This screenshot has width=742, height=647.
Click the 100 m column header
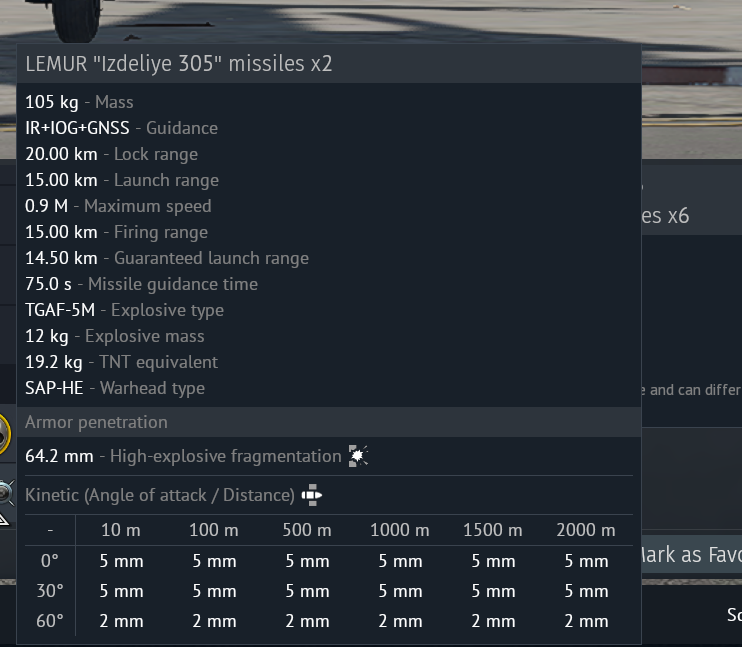(214, 530)
